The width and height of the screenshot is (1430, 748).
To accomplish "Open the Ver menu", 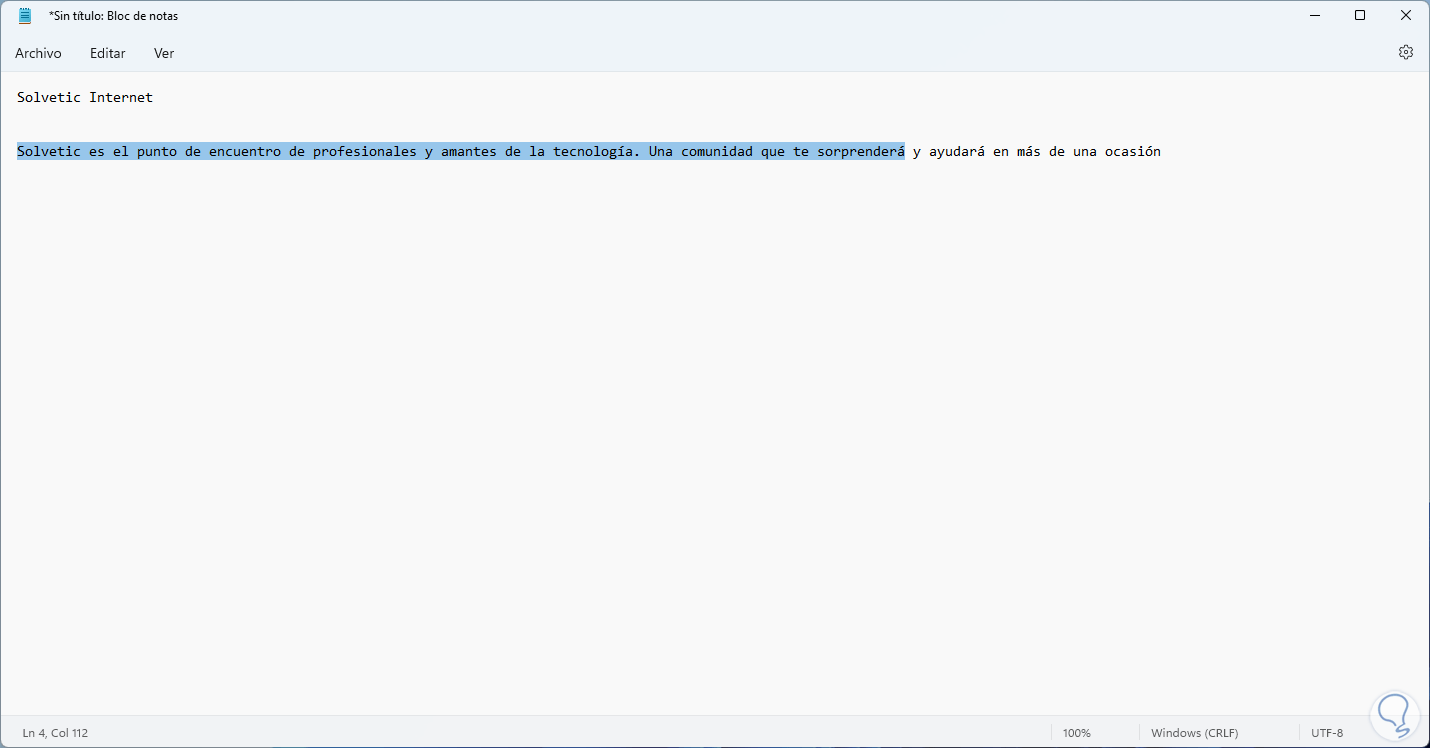I will [x=164, y=53].
